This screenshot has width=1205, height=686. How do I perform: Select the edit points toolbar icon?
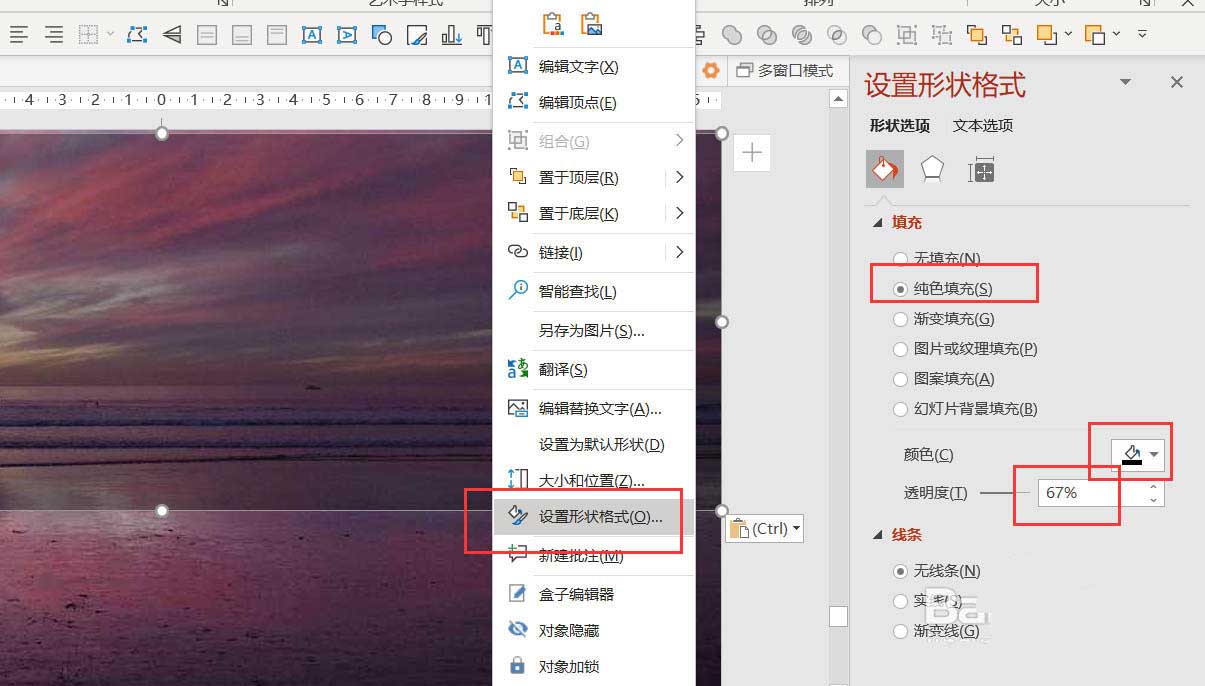click(137, 35)
